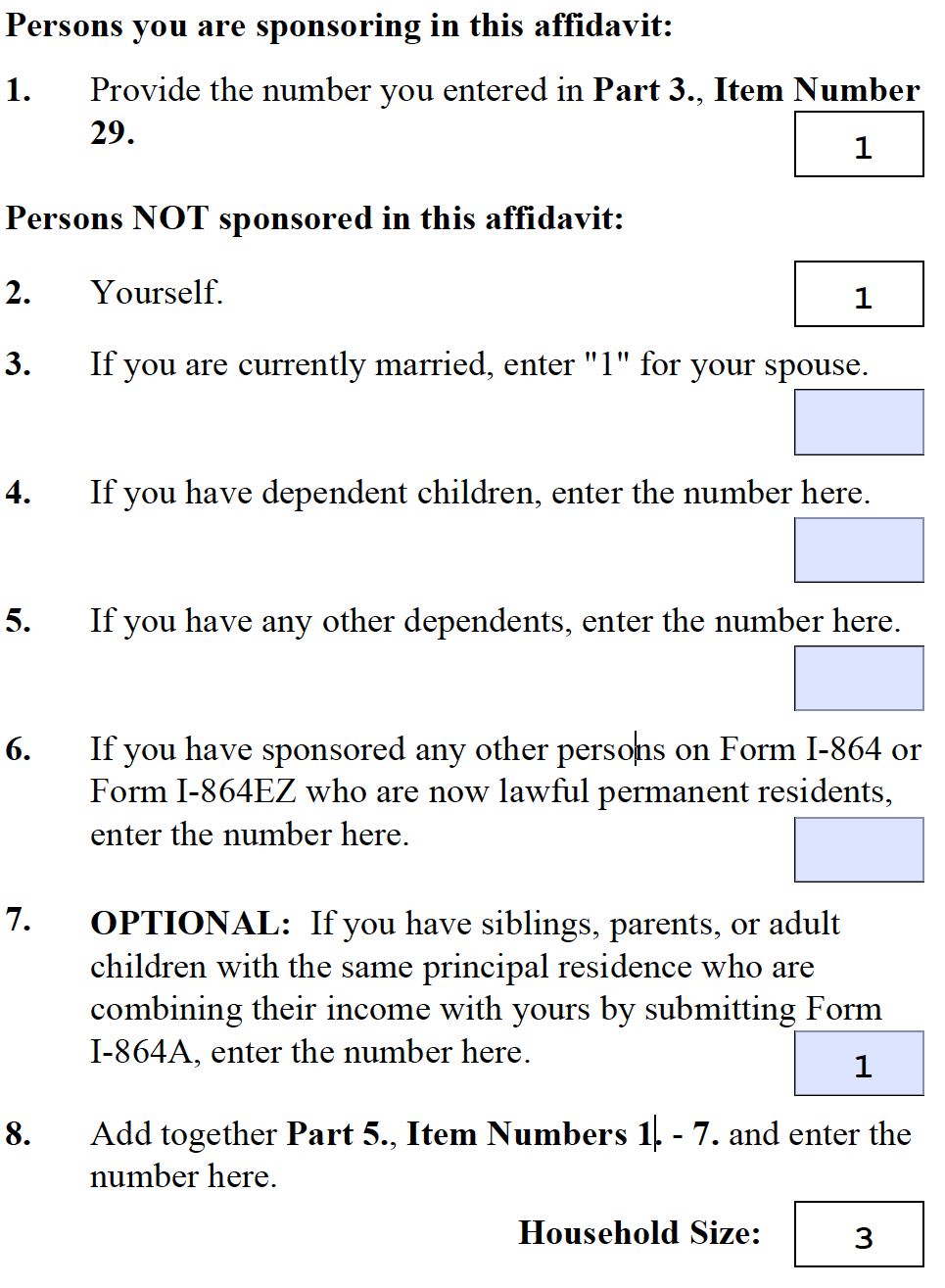Select the 'Yourself' count field
The width and height of the screenshot is (945, 1288).
click(859, 294)
